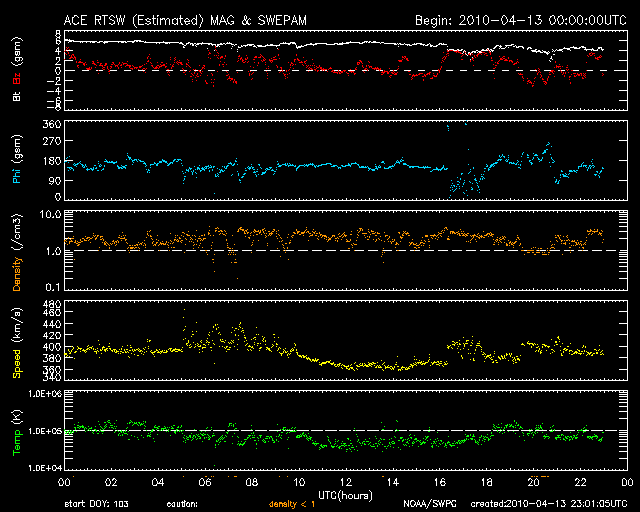Click the '270' tick label on Phi axis
This screenshot has width=640, height=512.
[52, 142]
